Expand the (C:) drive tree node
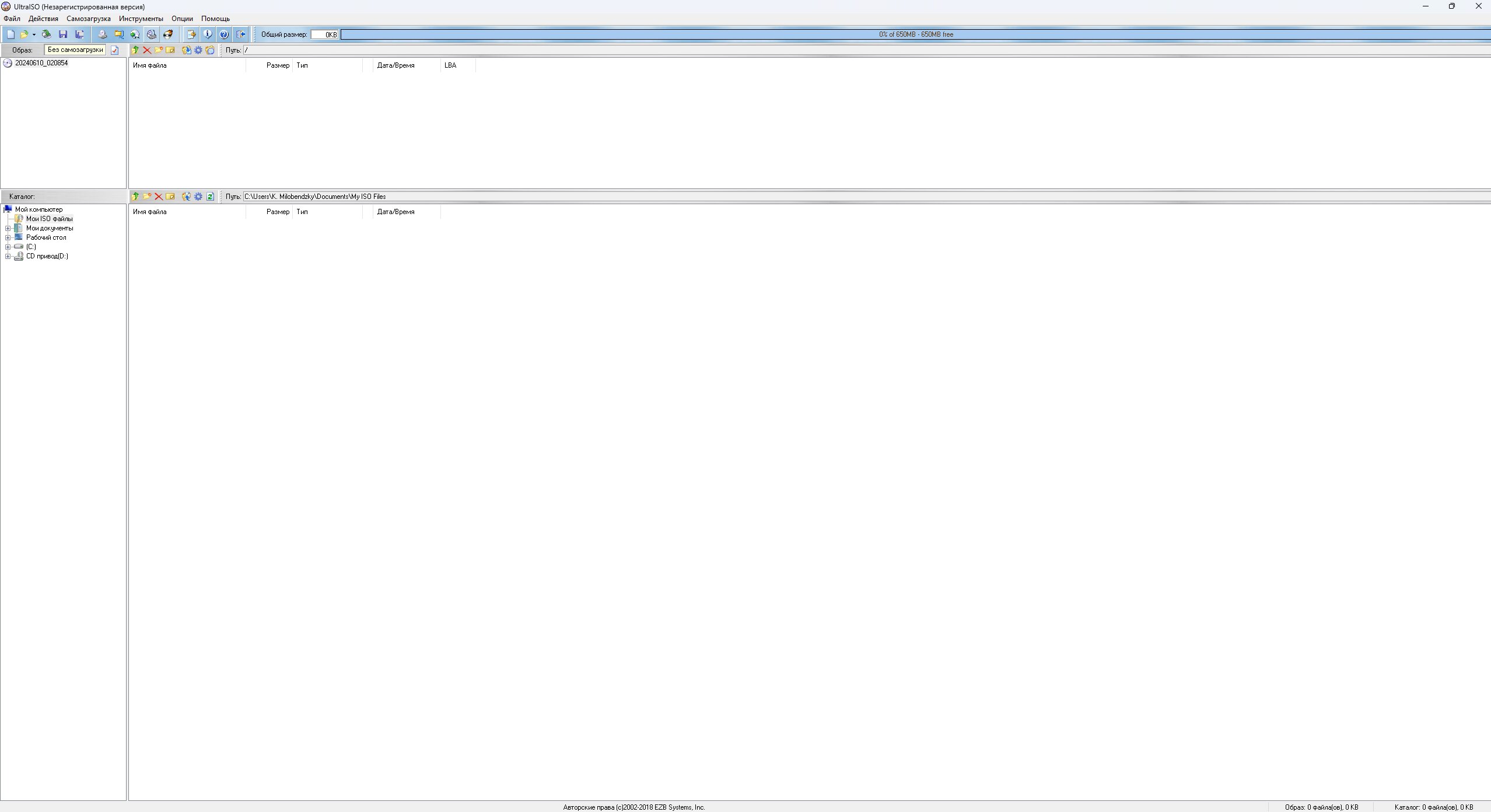This screenshot has width=1491, height=812. [8, 247]
